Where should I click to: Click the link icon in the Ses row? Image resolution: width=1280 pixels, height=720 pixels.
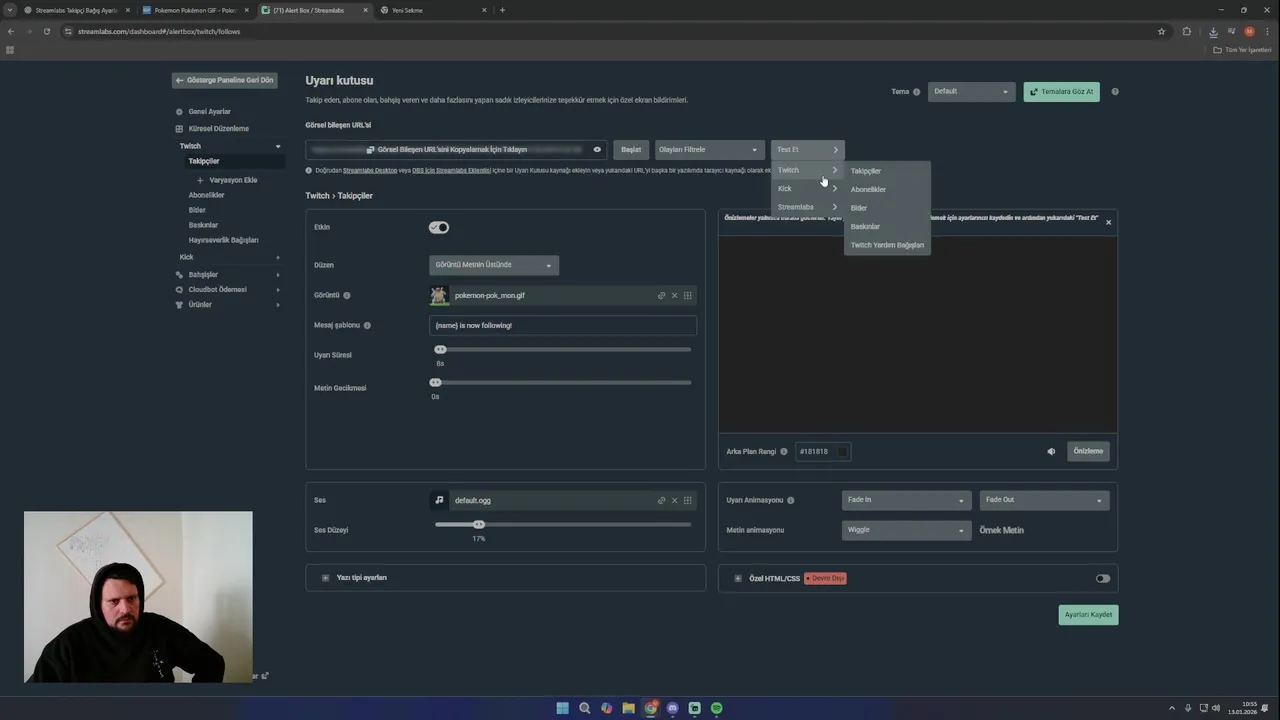[661, 501]
